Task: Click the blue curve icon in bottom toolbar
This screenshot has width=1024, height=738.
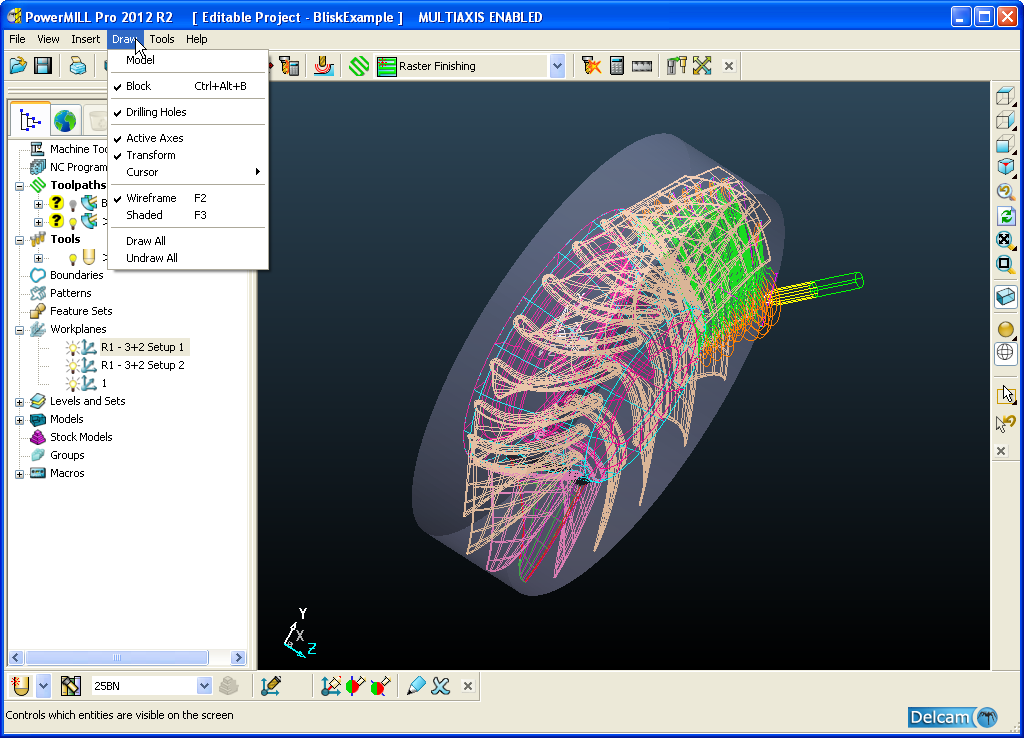Action: [441, 686]
